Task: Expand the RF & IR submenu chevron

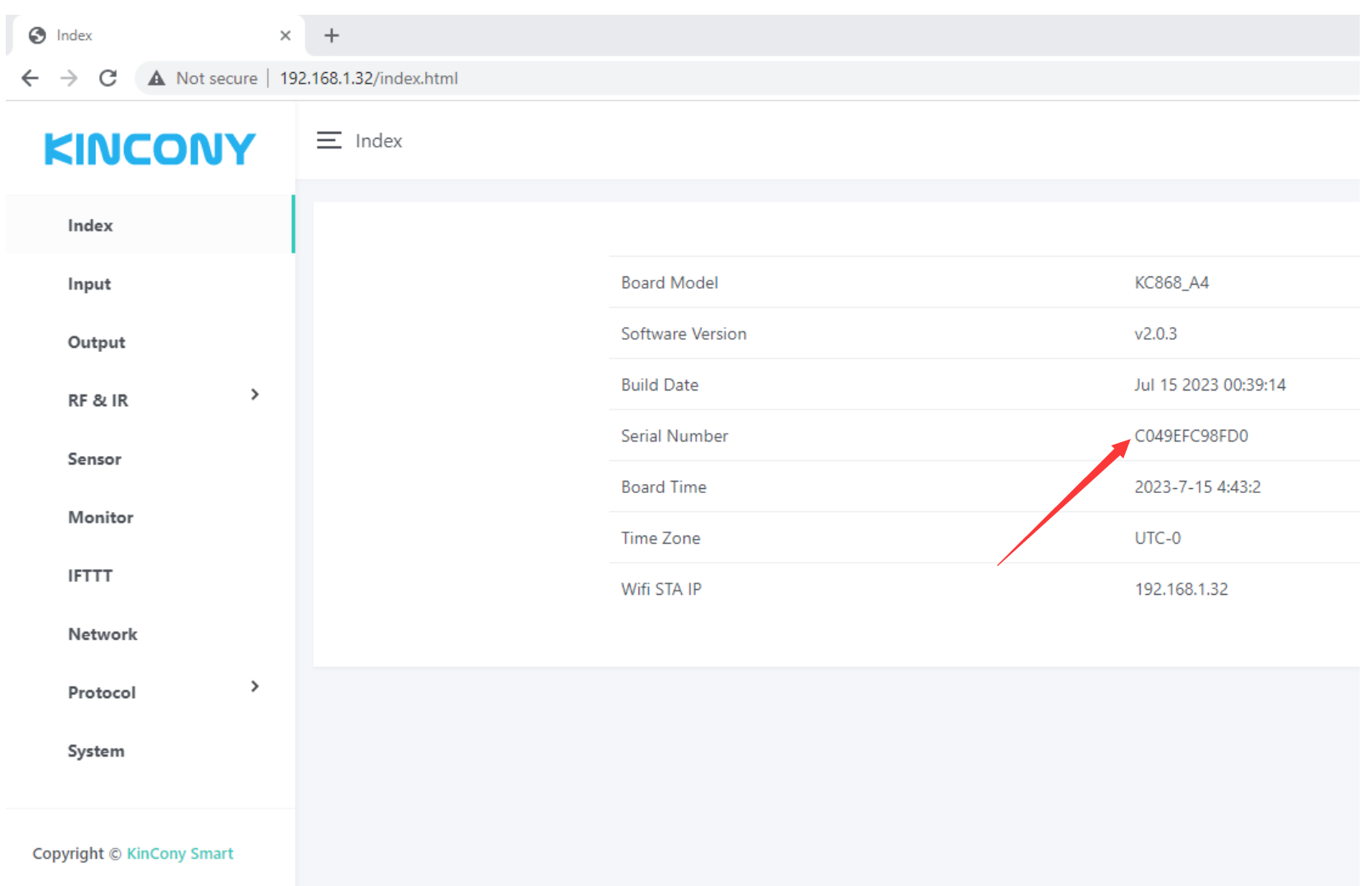Action: coord(254,395)
